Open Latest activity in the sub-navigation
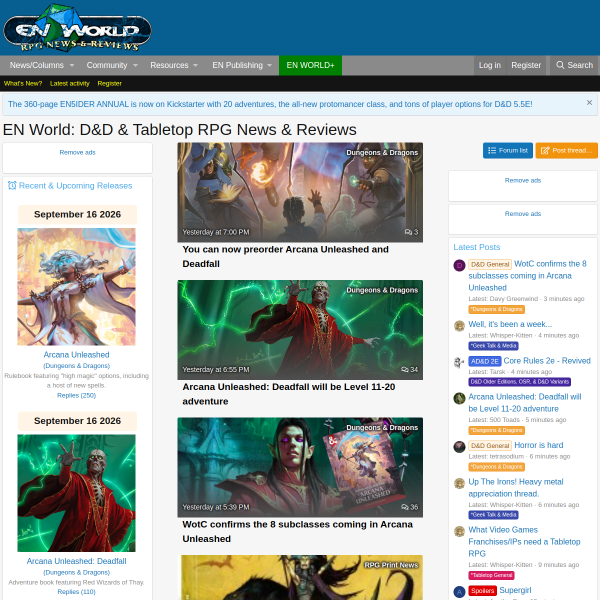 (x=70, y=83)
